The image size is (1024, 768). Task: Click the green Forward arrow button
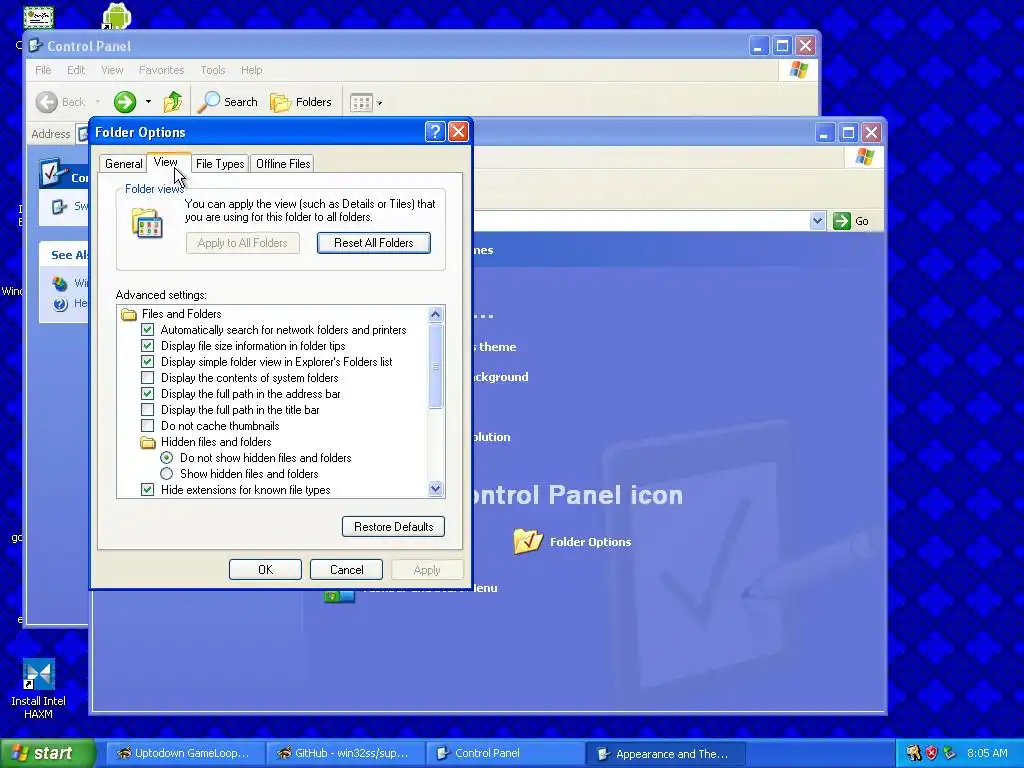tap(125, 102)
